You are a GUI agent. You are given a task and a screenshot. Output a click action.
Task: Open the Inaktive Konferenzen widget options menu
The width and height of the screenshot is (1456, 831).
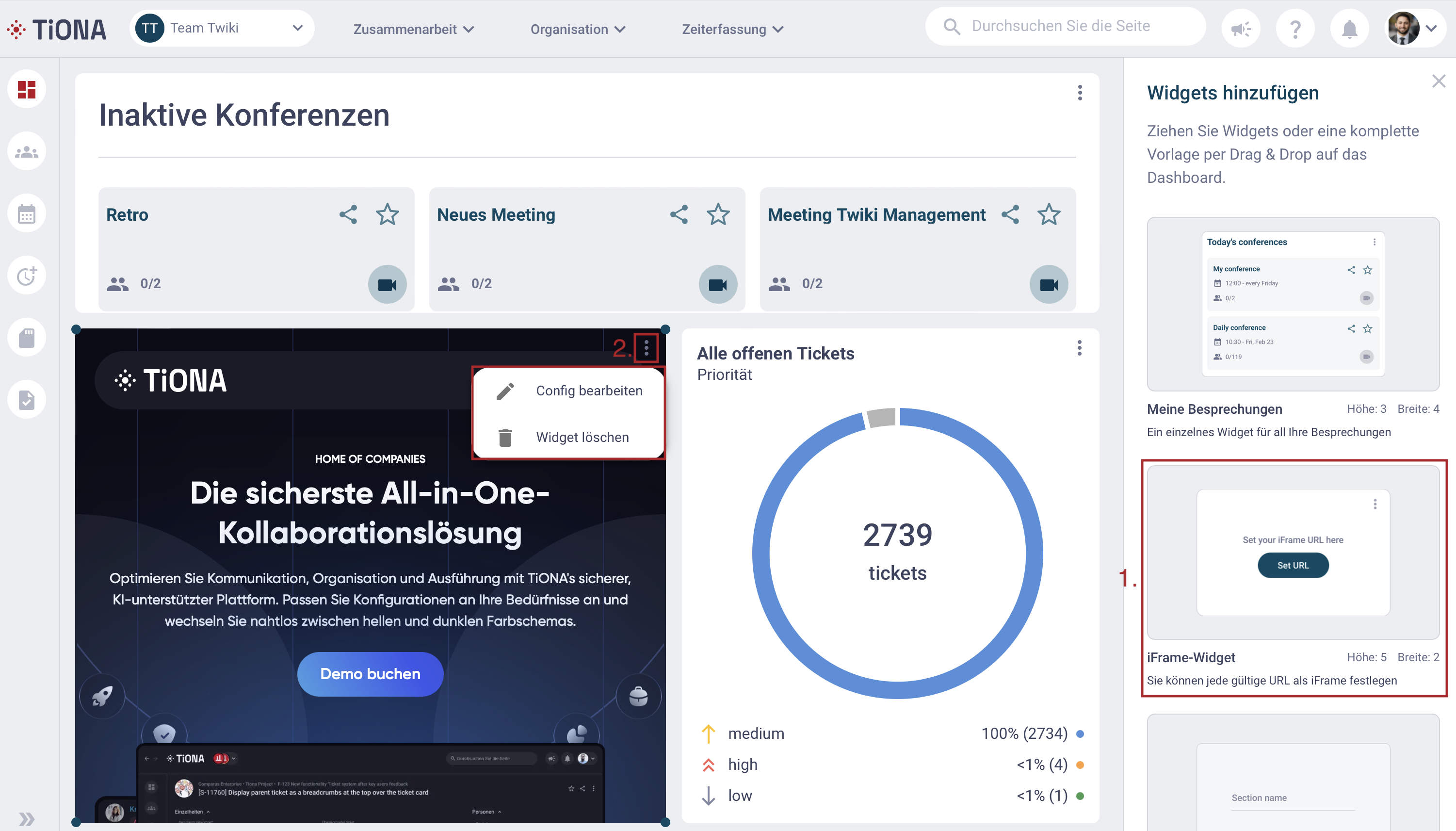1080,93
